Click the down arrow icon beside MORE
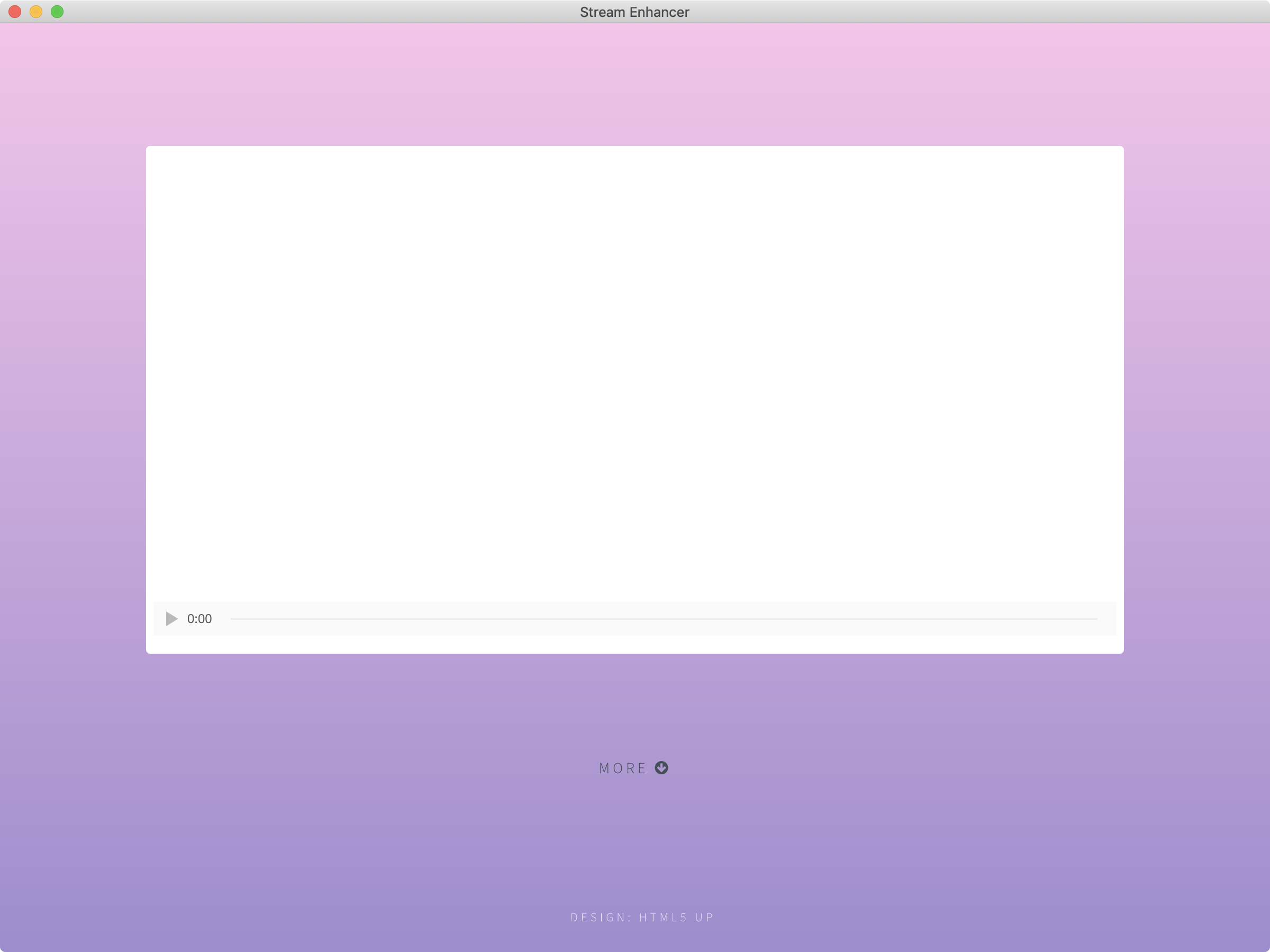The width and height of the screenshot is (1270, 952). pos(661,768)
